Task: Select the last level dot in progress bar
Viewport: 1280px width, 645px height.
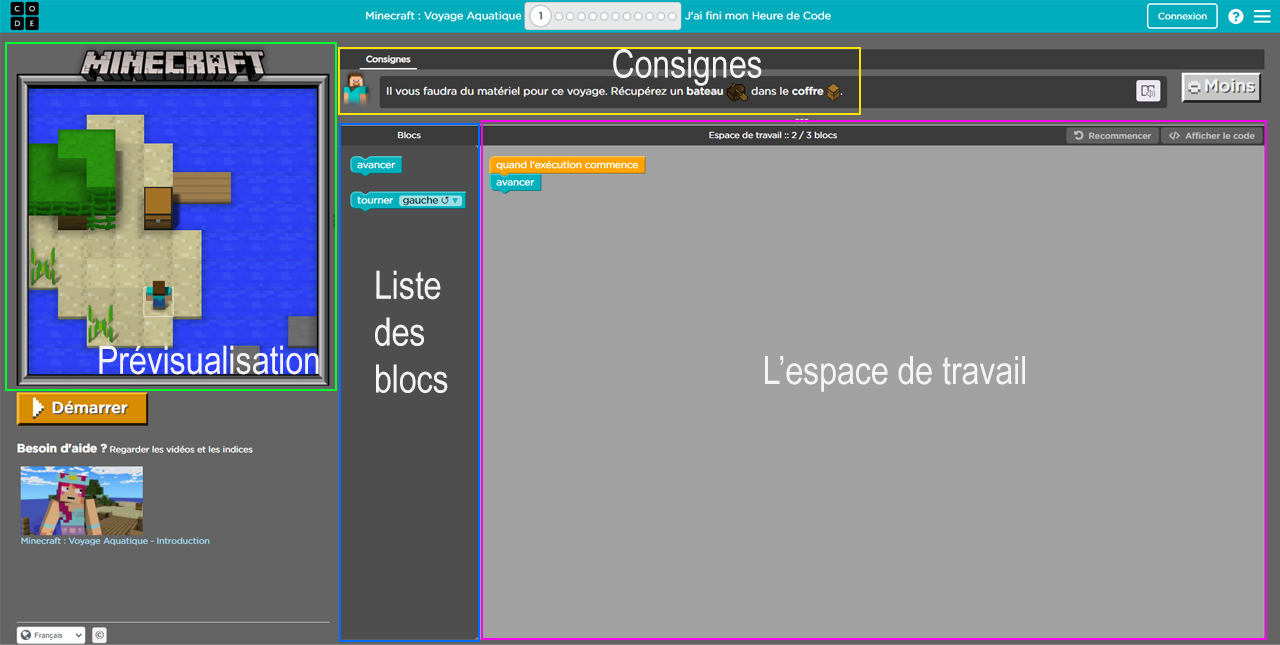Action: click(673, 16)
